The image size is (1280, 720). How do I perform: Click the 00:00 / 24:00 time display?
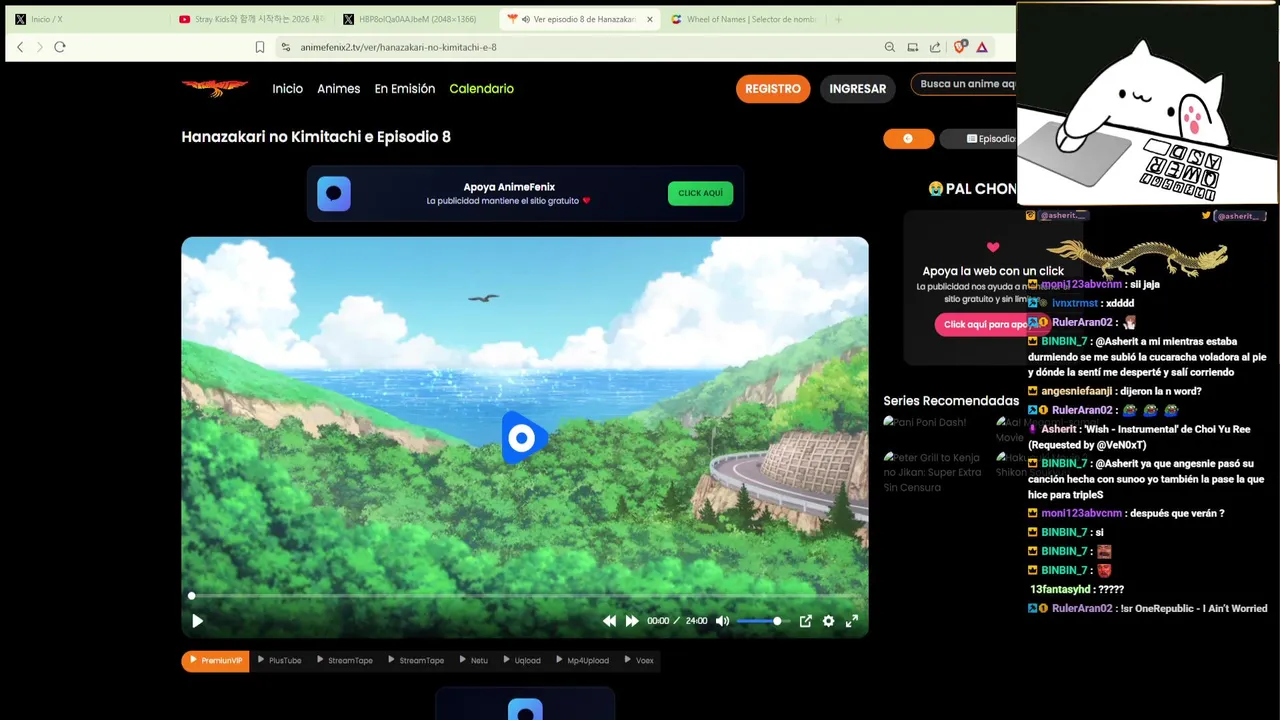point(677,621)
